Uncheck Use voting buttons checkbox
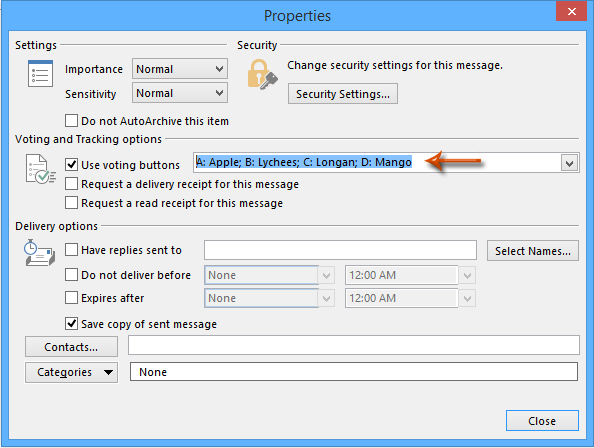Screen dimensions: 594x448 tap(71, 165)
